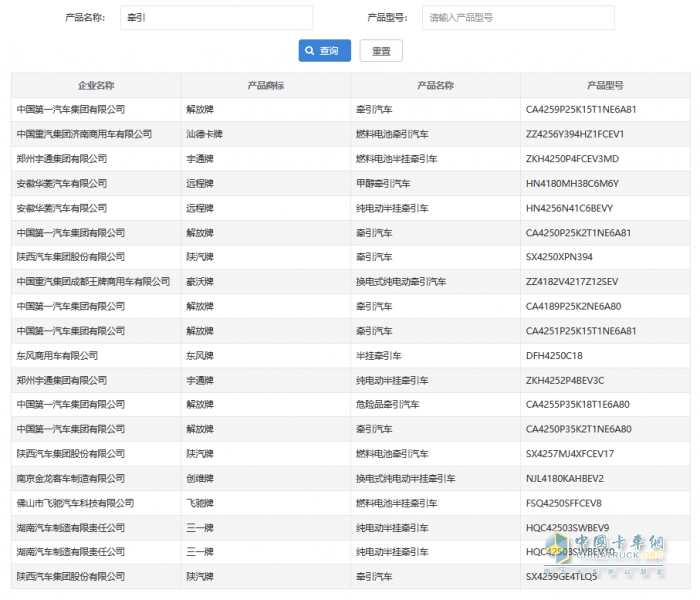Select model cell NJL4180KAHBEV2
The height and width of the screenshot is (600, 700).
tap(565, 479)
